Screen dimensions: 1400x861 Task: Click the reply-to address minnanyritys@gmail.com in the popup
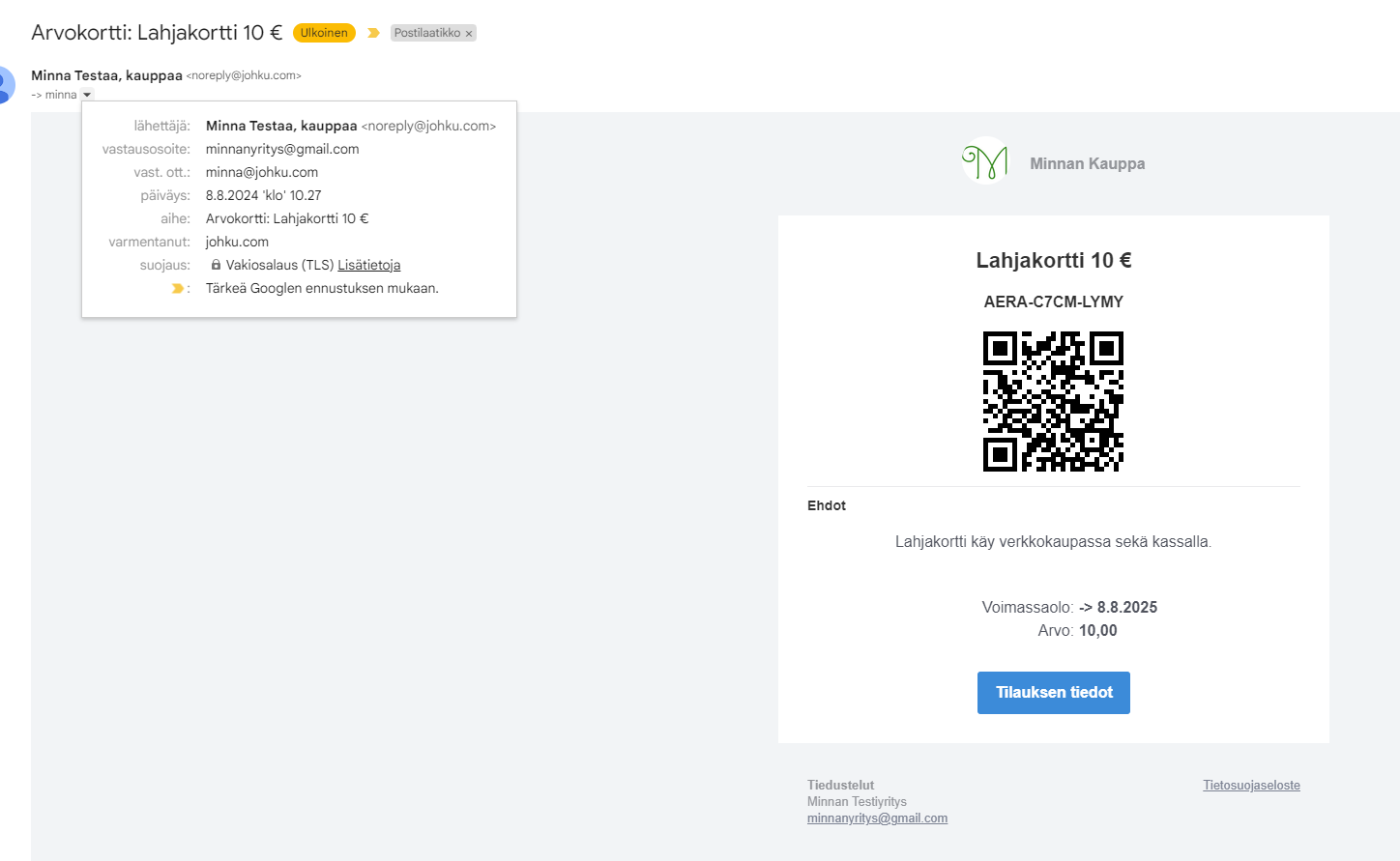click(x=282, y=149)
